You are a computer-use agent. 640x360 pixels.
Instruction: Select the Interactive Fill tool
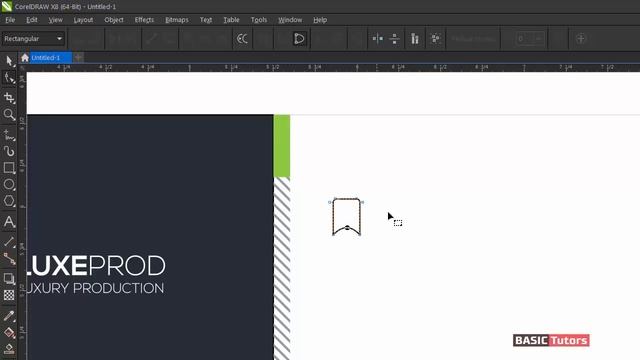[9, 333]
